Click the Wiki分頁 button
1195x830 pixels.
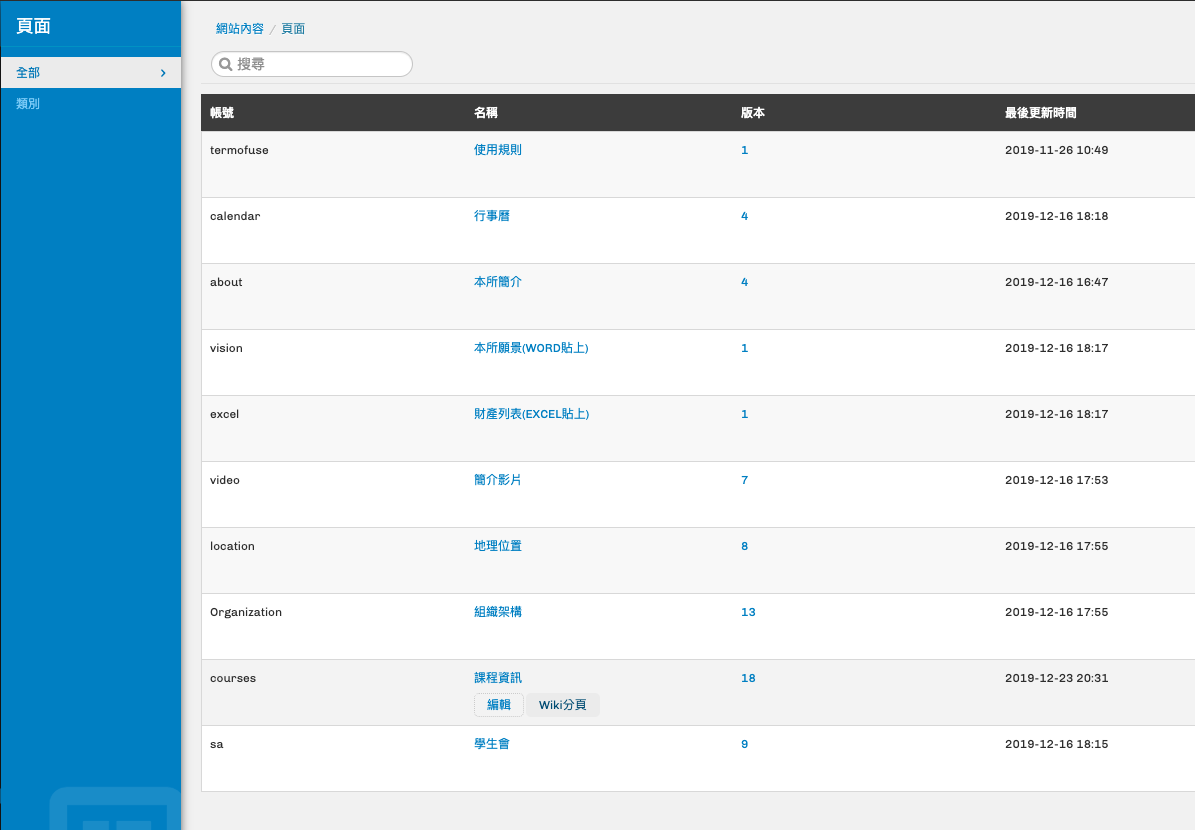[x=563, y=705]
